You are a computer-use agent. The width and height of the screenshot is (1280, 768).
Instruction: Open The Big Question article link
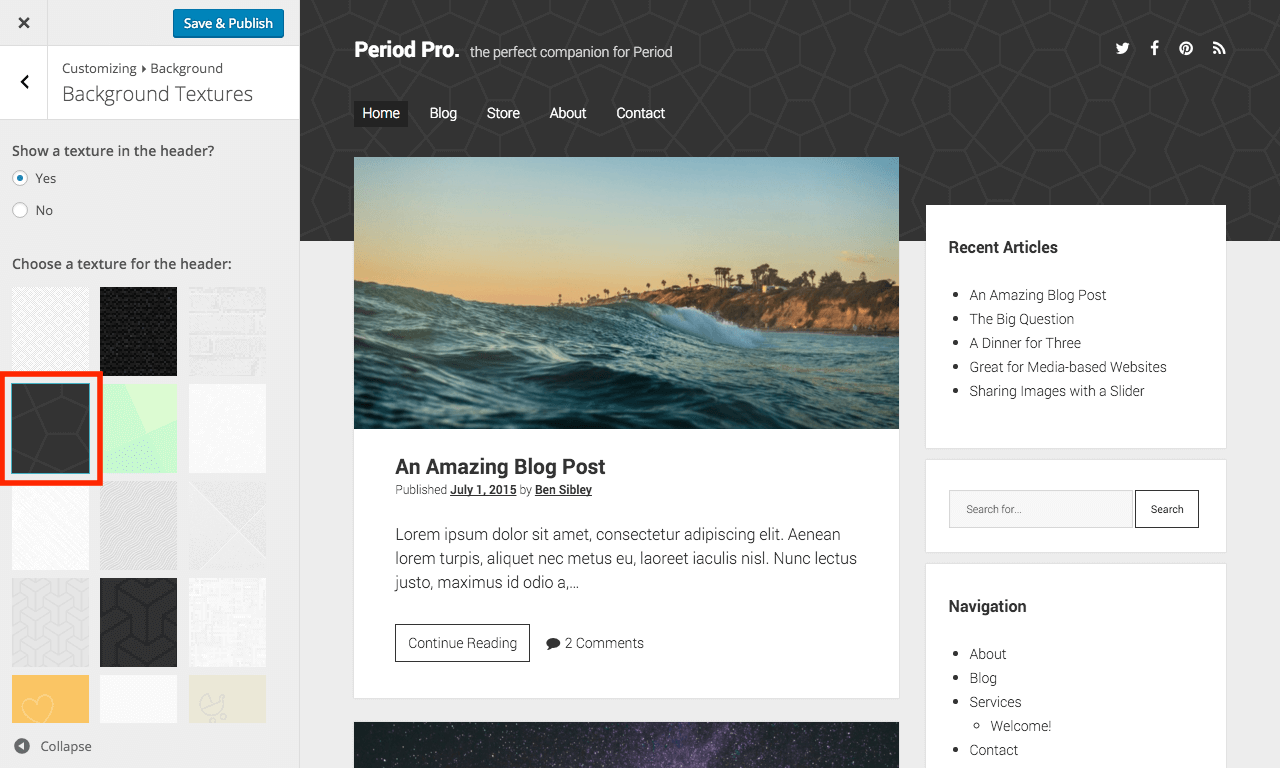1021,319
